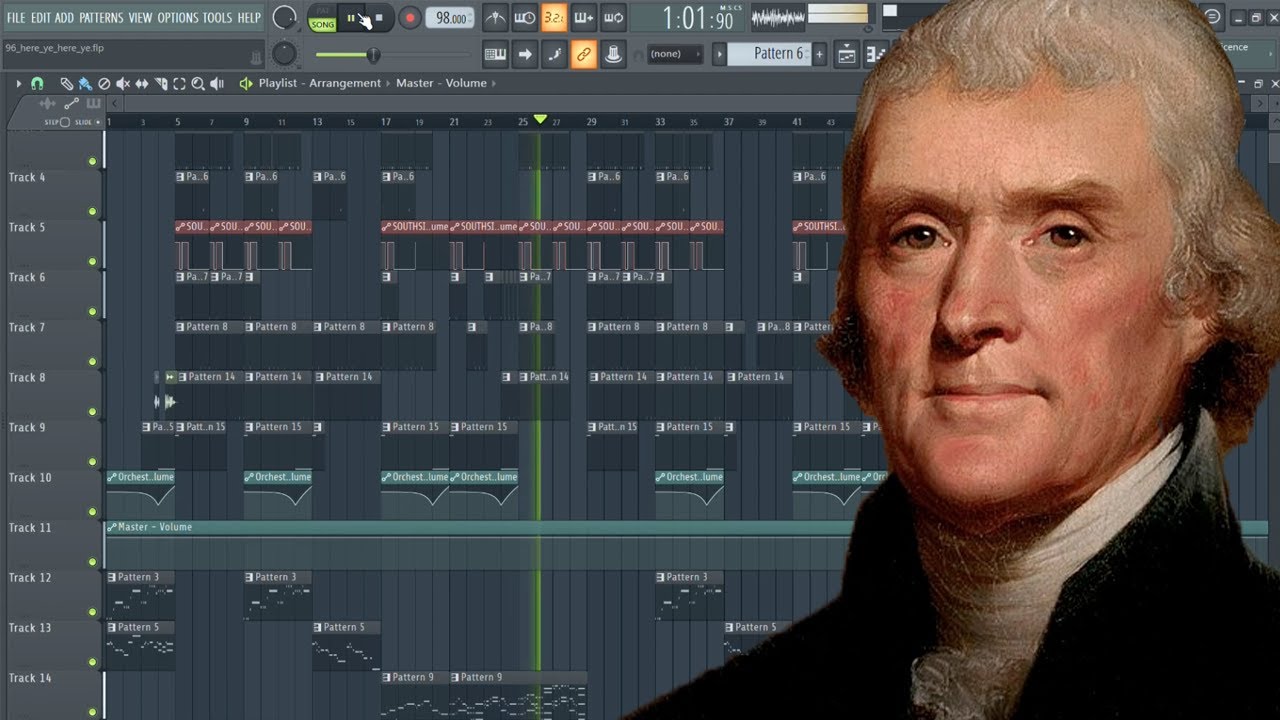The image size is (1280, 720).
Task: Open the playlist options arrow menu
Action: point(18,84)
